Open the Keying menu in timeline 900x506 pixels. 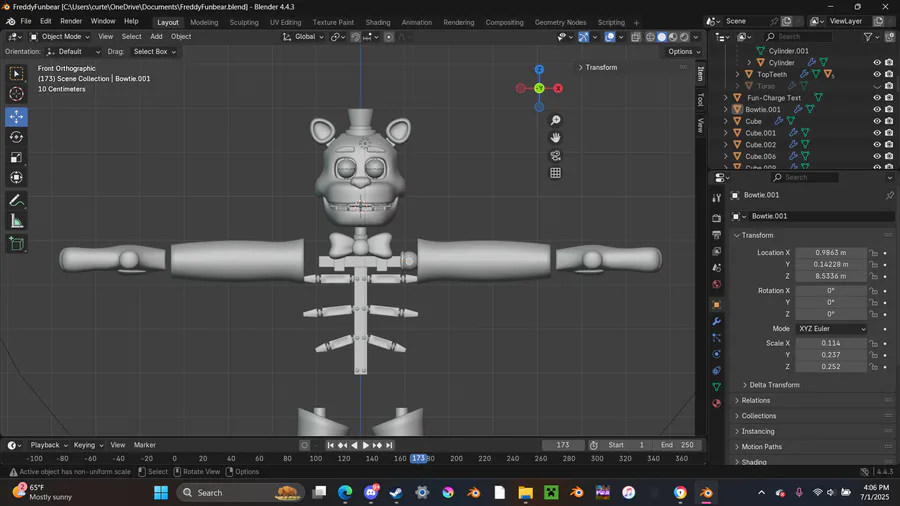pyautogui.click(x=88, y=445)
